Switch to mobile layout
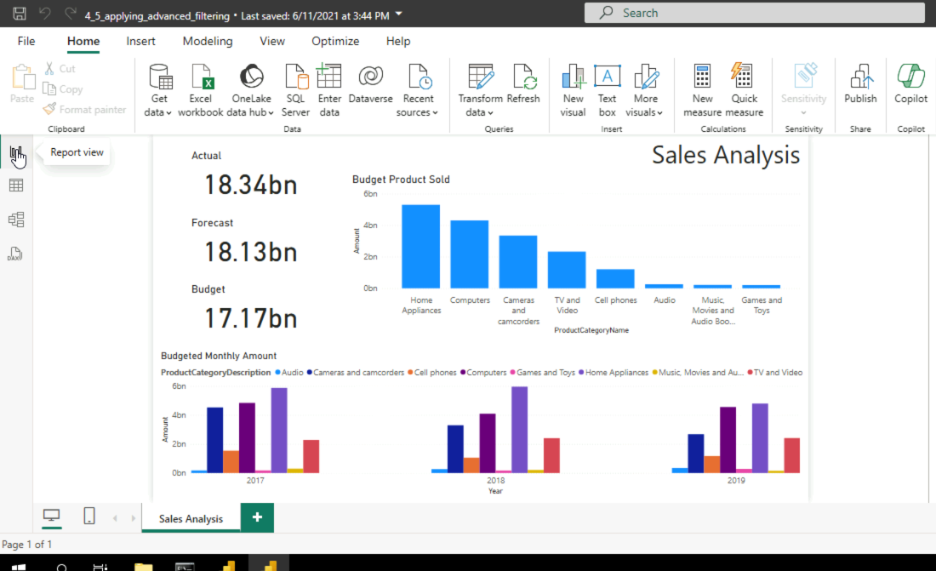This screenshot has width=936, height=572. click(x=89, y=516)
